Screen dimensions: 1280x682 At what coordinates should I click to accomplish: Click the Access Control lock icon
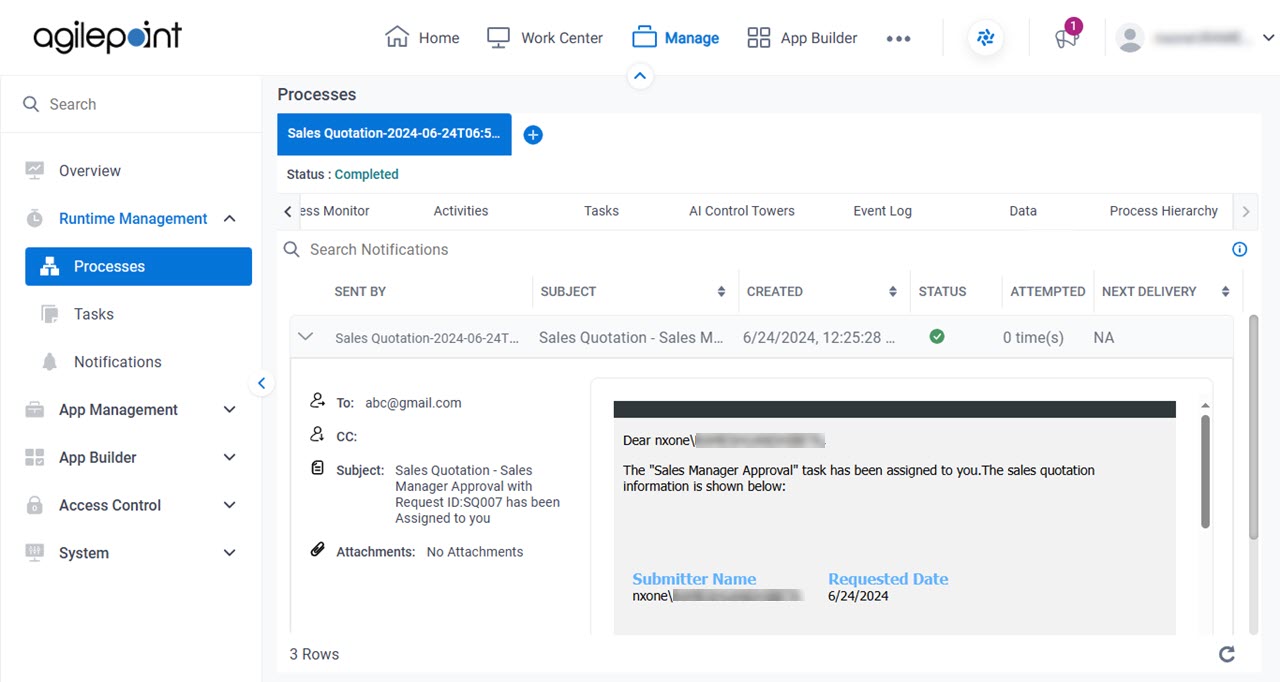[x=35, y=505]
